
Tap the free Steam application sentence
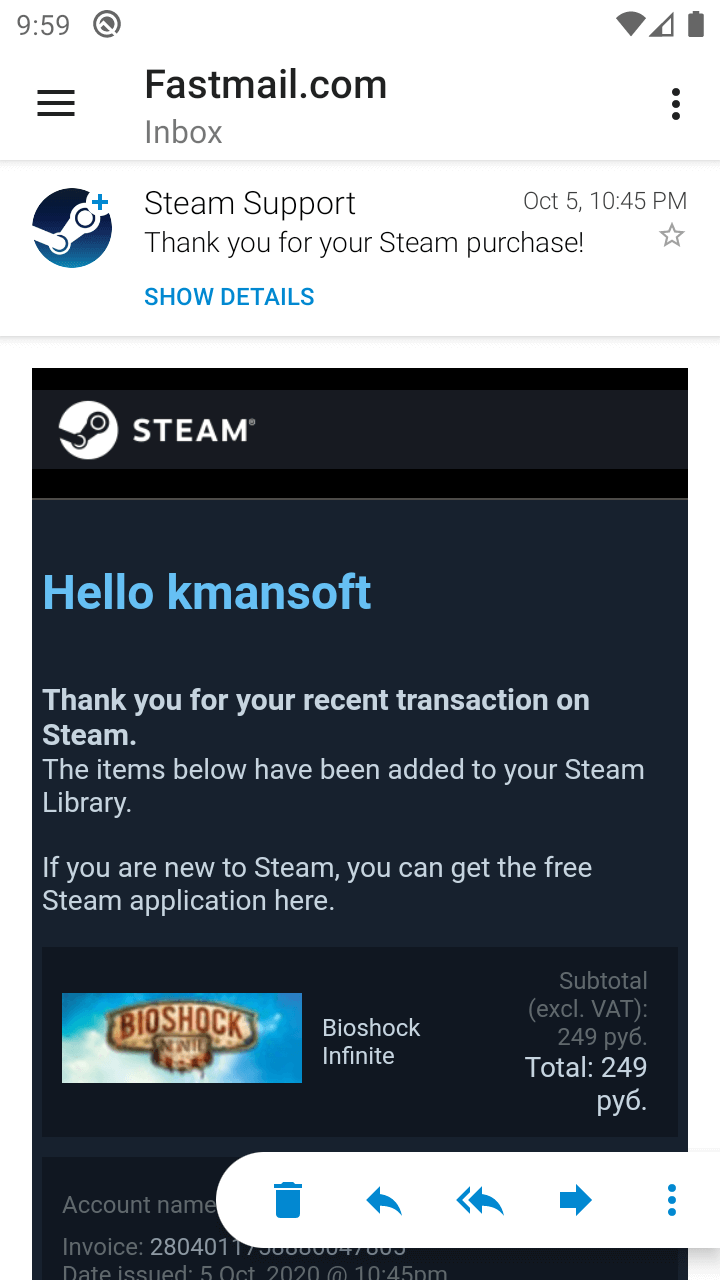pyautogui.click(x=317, y=884)
